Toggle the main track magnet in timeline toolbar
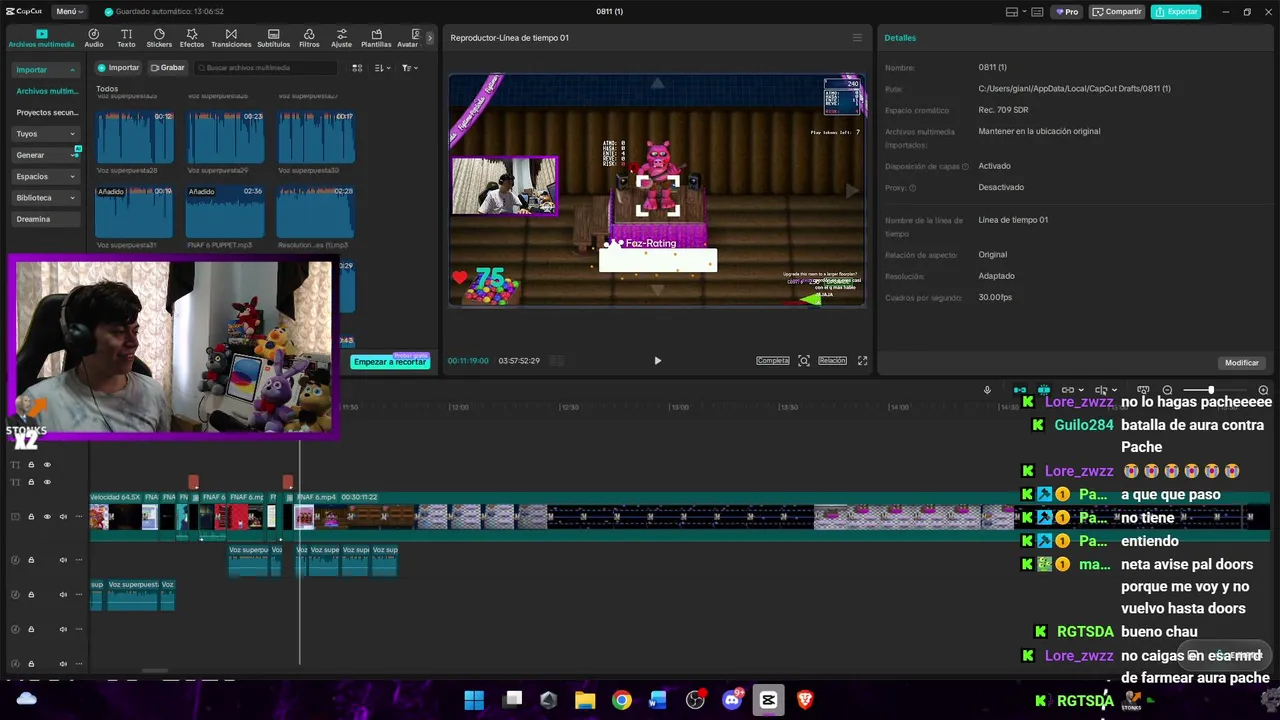1280x720 pixels. [1020, 390]
